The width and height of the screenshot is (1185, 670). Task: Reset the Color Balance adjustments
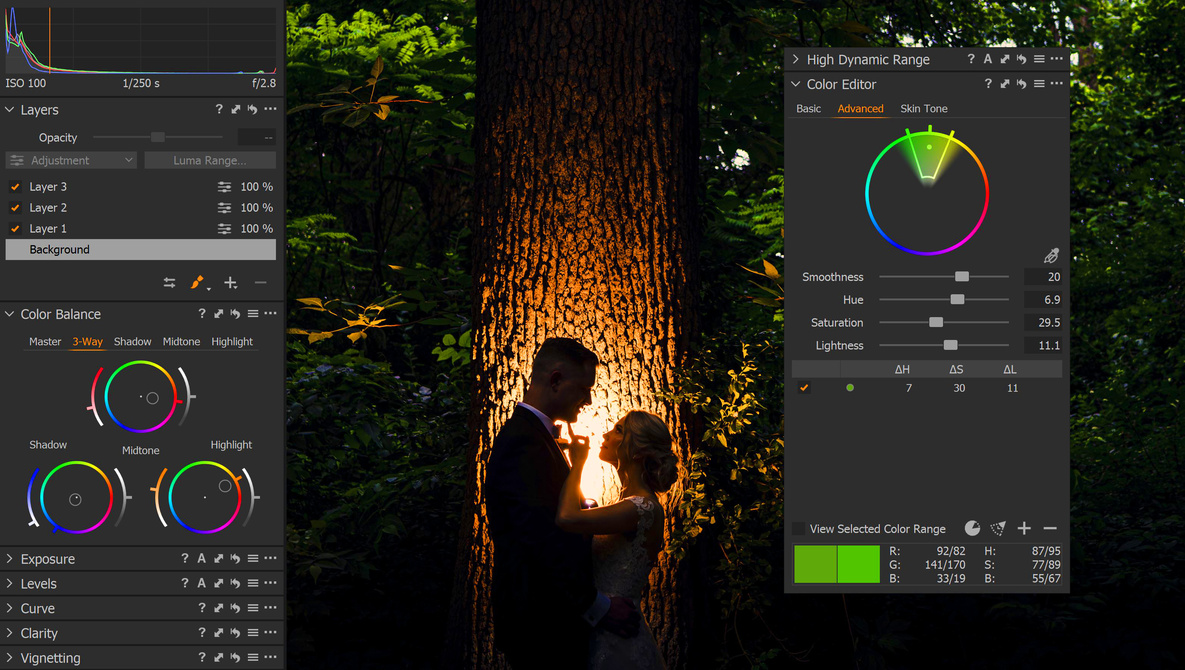click(235, 314)
